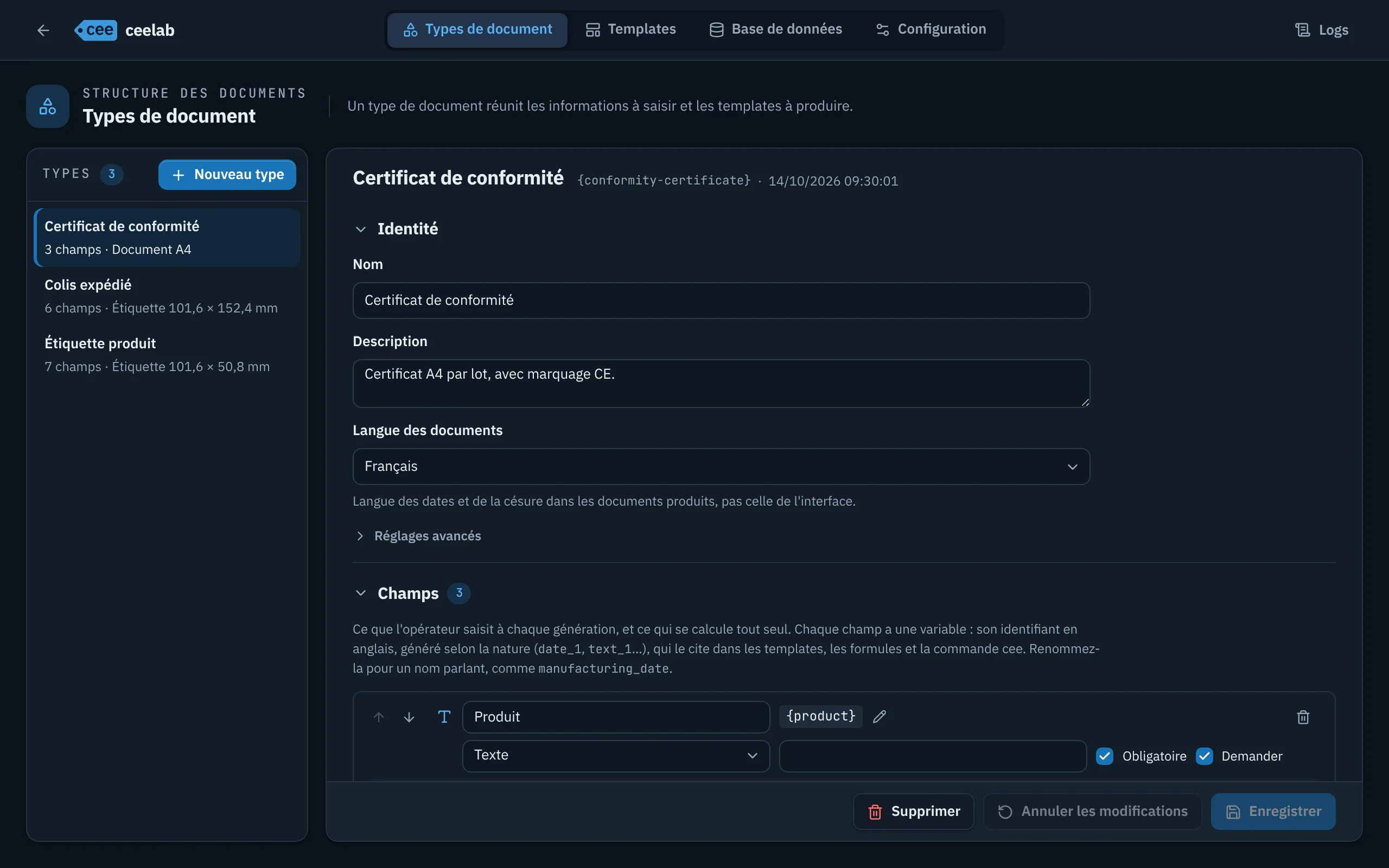Image resolution: width=1389 pixels, height=868 pixels.
Task: Click the empty input next to the Texte dropdown
Action: (x=933, y=756)
